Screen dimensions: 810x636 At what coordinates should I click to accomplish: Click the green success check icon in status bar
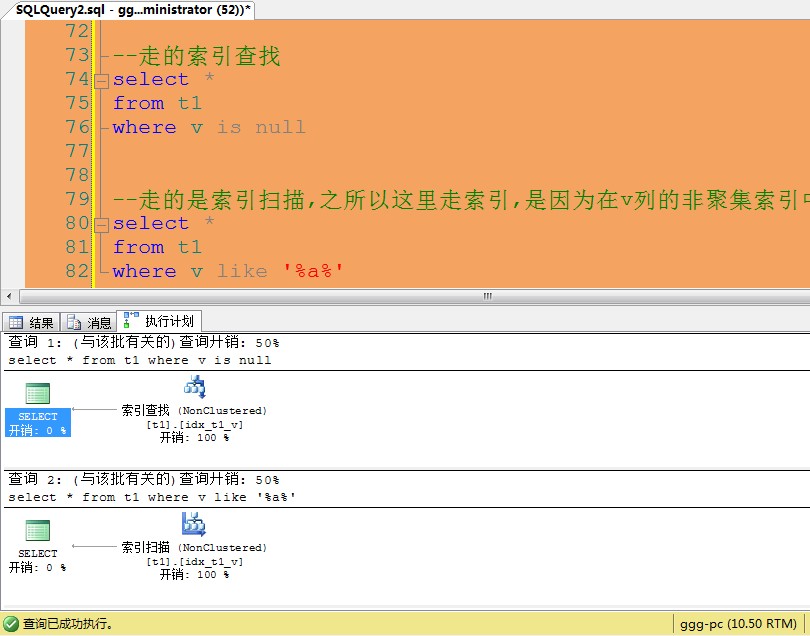9,622
